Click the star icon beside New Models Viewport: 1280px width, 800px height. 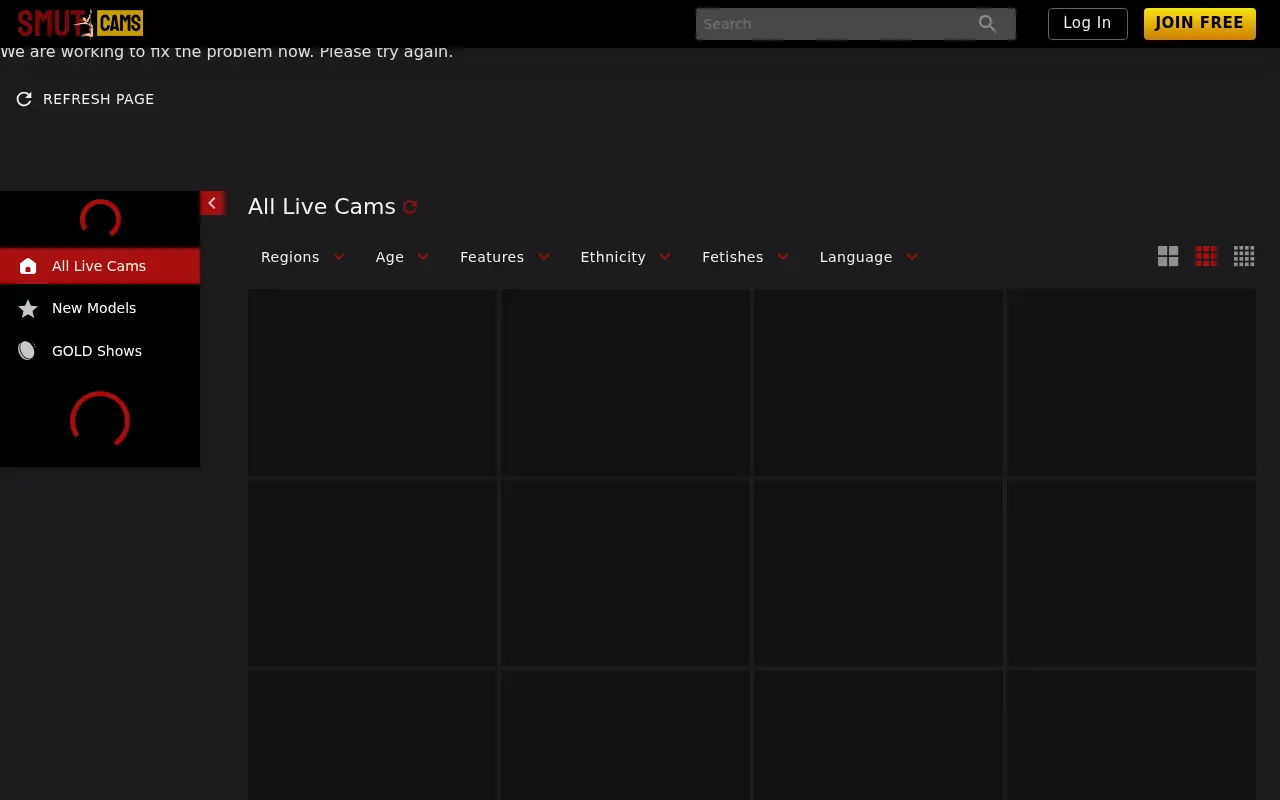pos(28,308)
